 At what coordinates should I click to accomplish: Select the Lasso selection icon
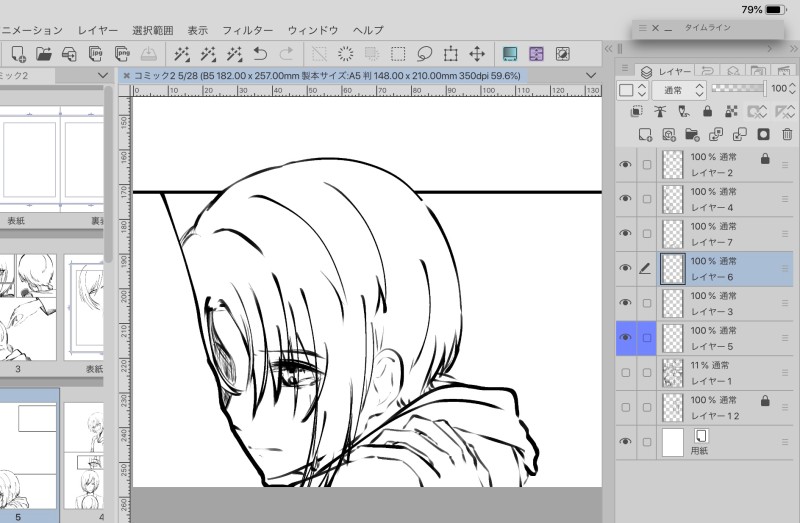(x=424, y=54)
